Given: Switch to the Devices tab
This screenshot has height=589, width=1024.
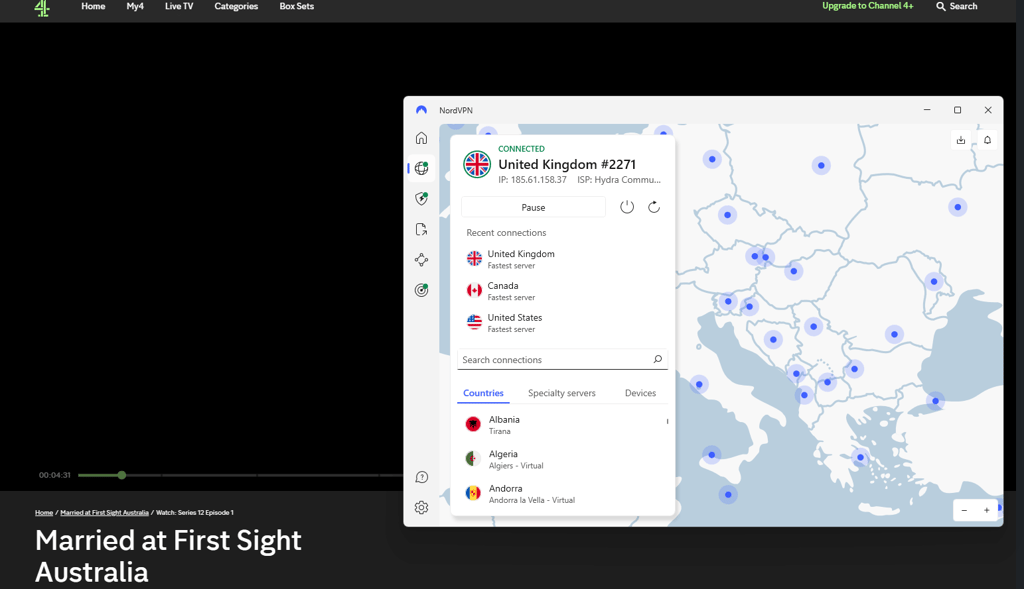Looking at the screenshot, I should [640, 393].
